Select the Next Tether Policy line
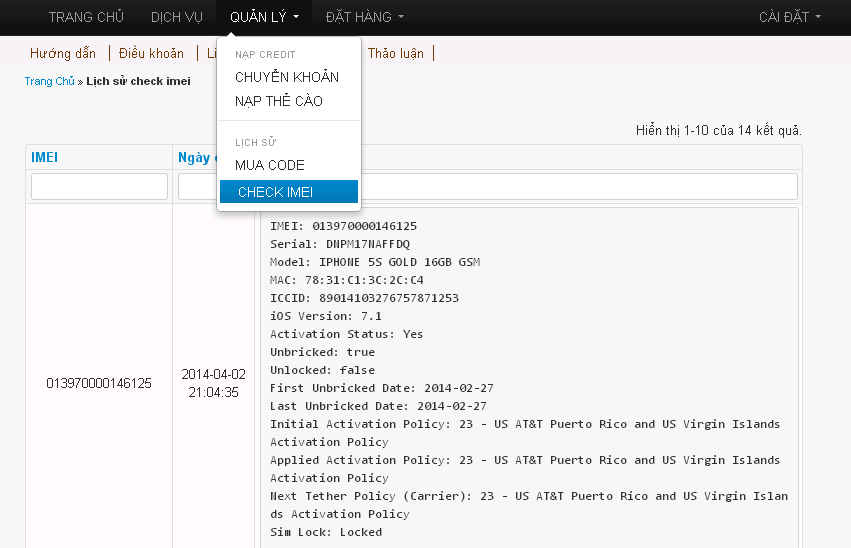The height and width of the screenshot is (548, 851). (x=529, y=505)
